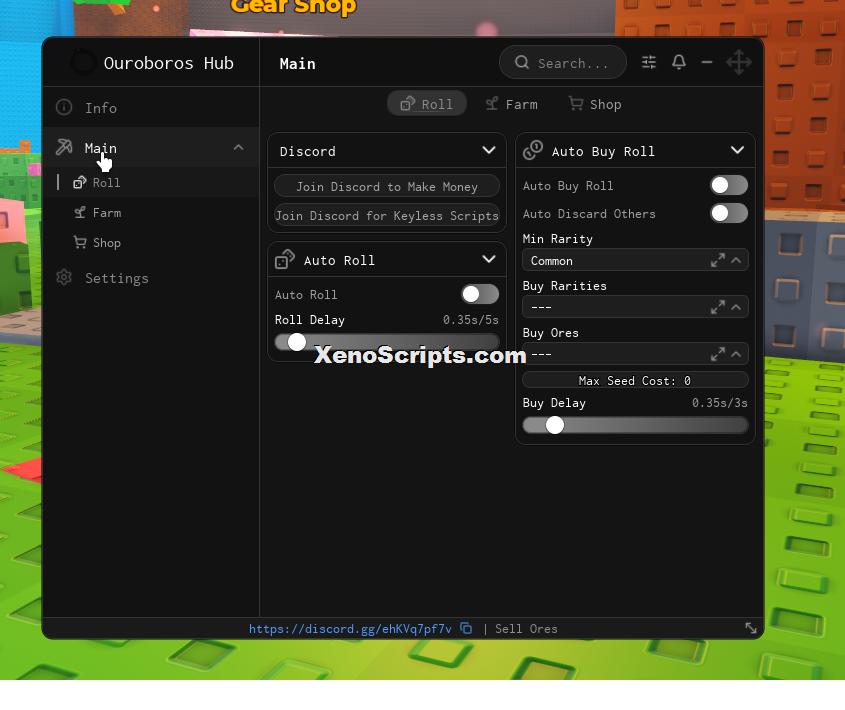Image resolution: width=845 pixels, height=710 pixels.
Task: Click the coins icon in Auto Buy Roll header
Action: (x=533, y=150)
